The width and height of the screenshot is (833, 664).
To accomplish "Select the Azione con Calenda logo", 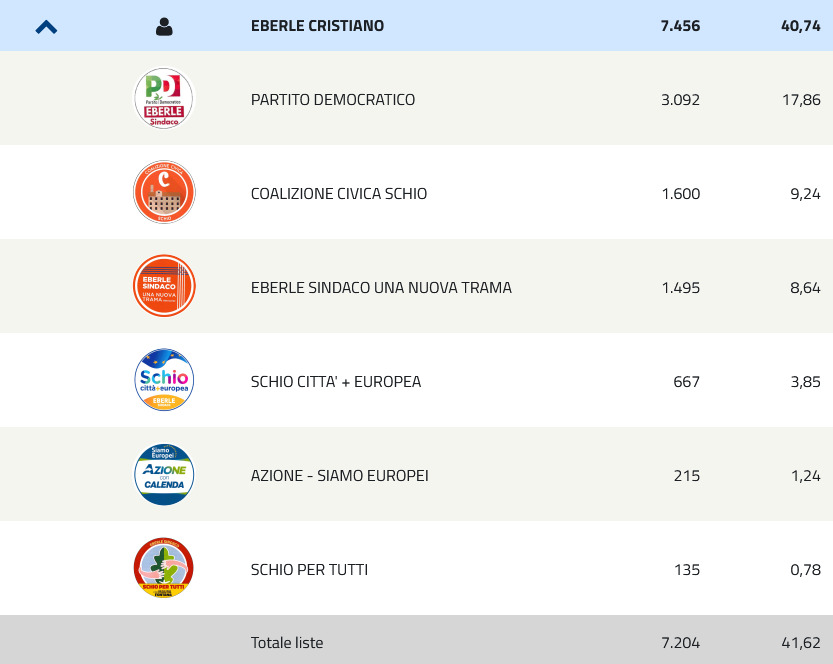I will click(x=164, y=474).
